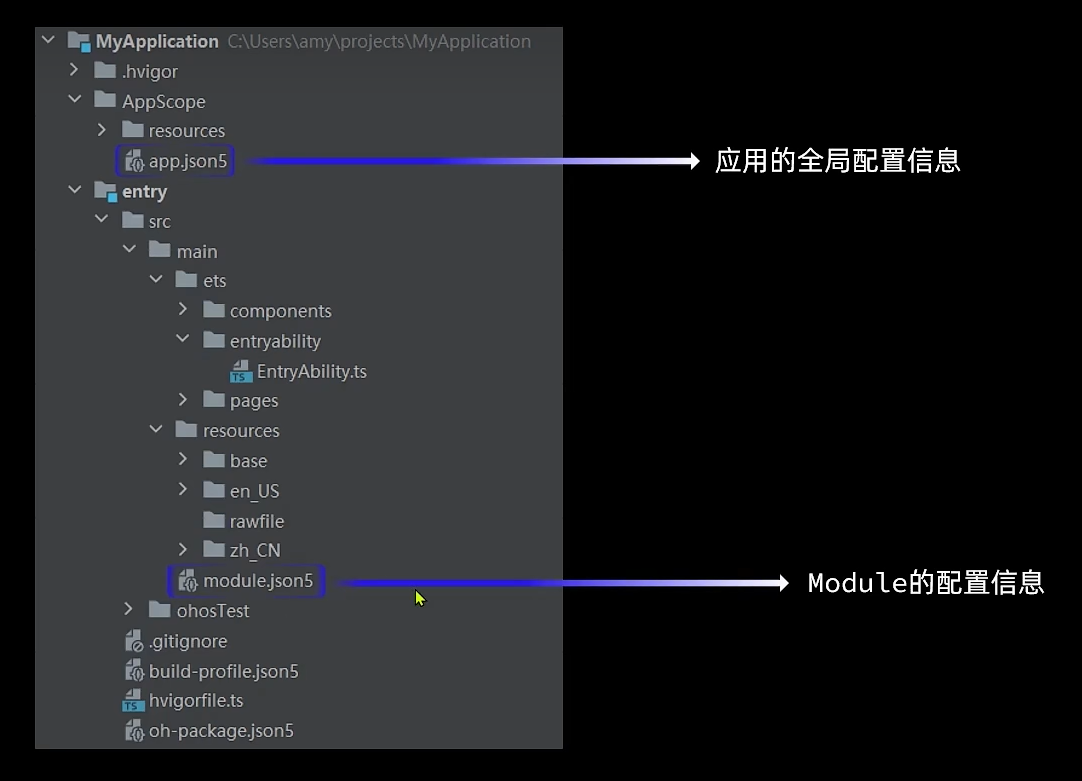Expand the components folder
Image resolution: width=1082 pixels, height=781 pixels.
coord(182,311)
